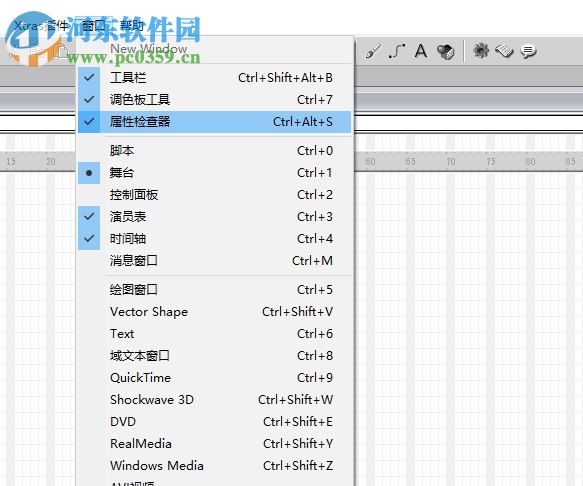Image resolution: width=583 pixels, height=486 pixels.
Task: Open DVD menu entry
Action: [x=215, y=421]
